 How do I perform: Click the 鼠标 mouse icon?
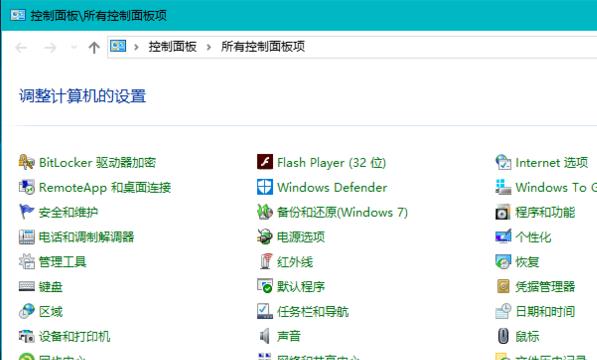coord(503,336)
